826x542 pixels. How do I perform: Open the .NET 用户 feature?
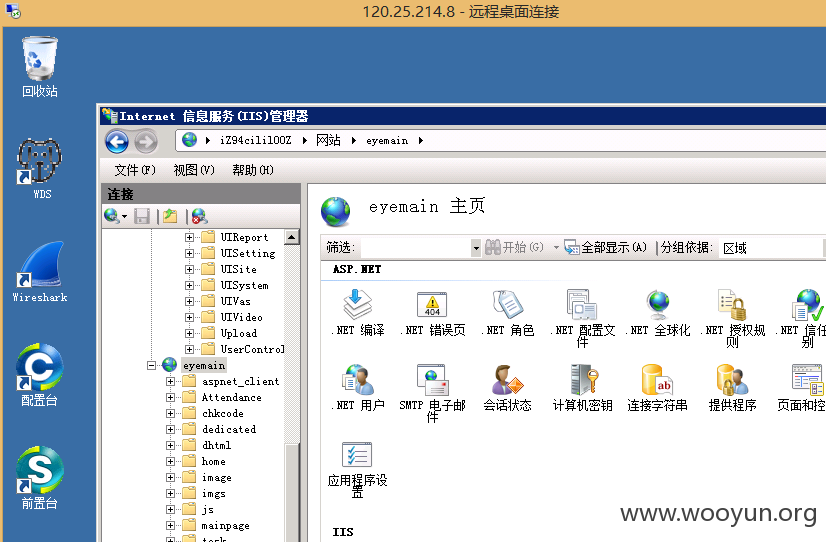[x=358, y=388]
